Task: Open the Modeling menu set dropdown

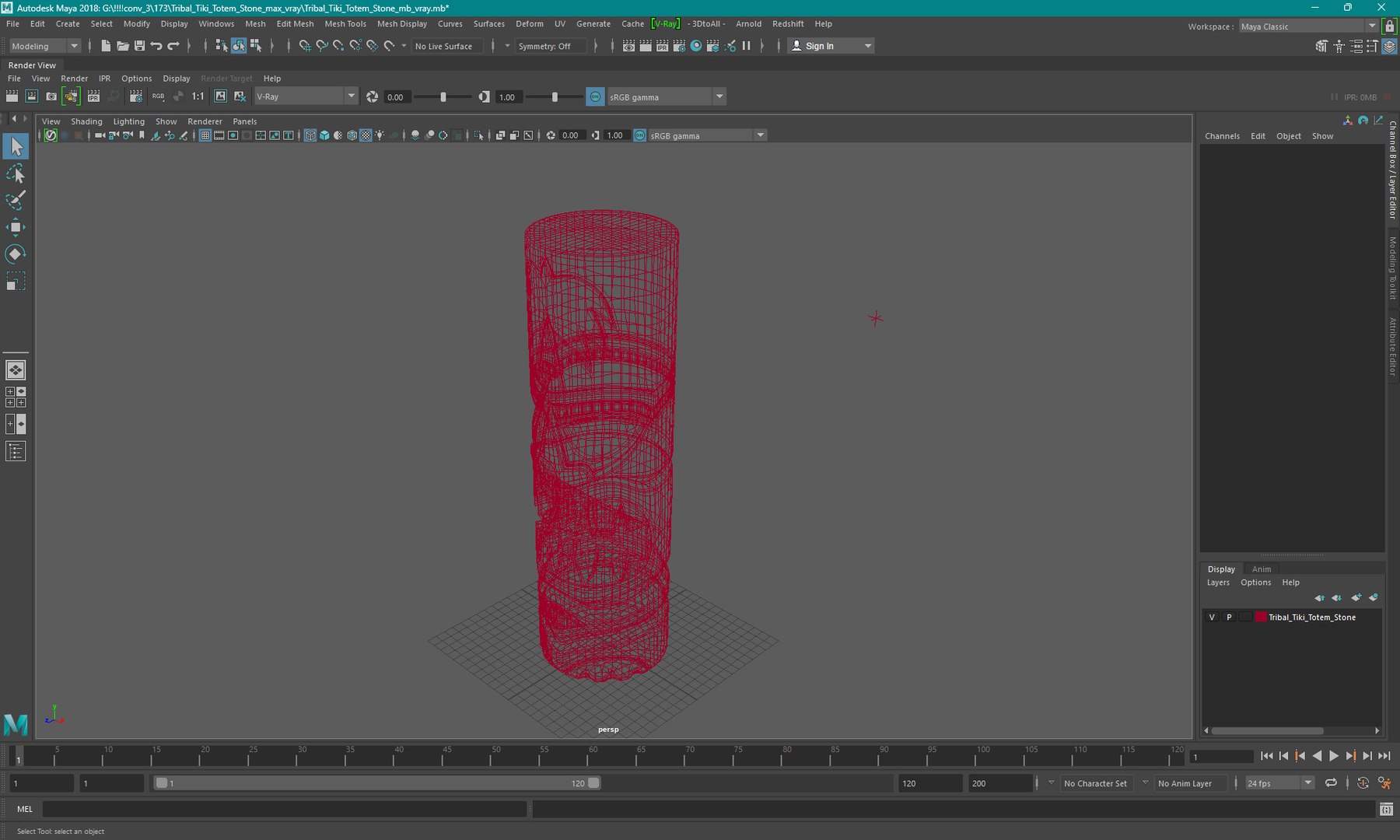Action: coord(44,46)
